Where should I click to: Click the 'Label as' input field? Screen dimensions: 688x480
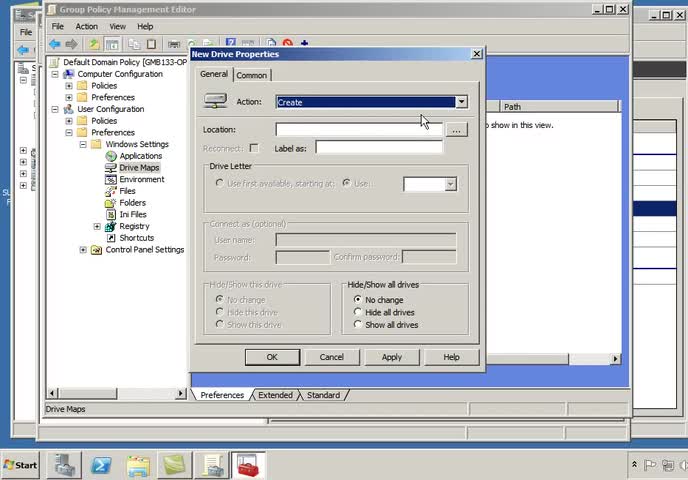379,147
